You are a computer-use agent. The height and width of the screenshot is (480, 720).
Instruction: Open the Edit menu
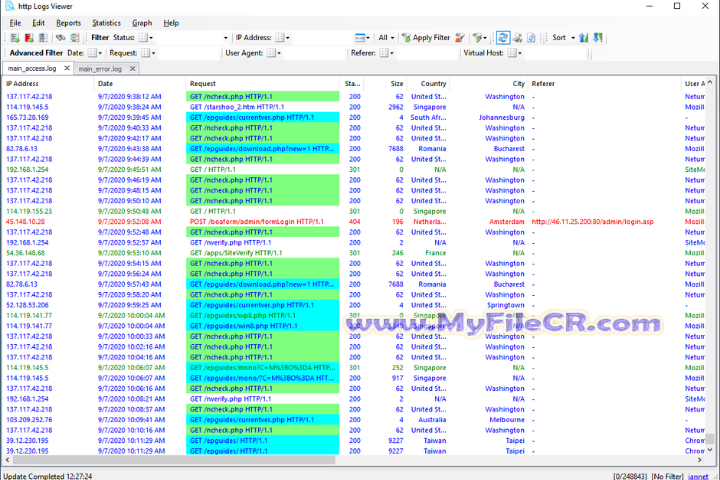click(x=38, y=23)
